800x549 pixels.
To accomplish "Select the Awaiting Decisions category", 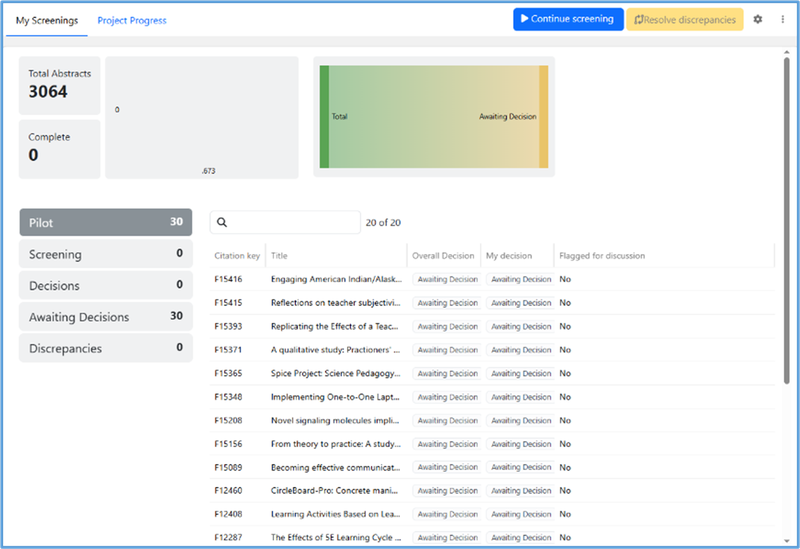I will click(106, 316).
